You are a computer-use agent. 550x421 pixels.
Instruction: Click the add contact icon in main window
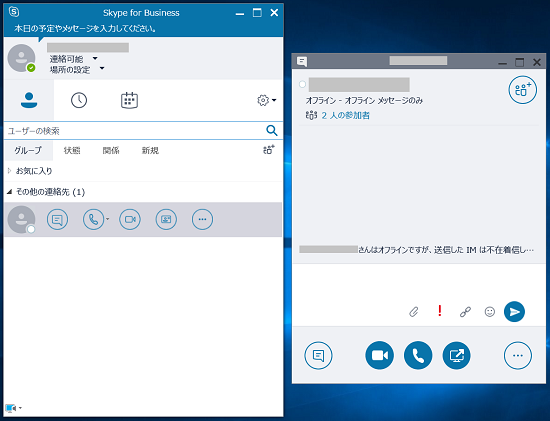click(269, 149)
